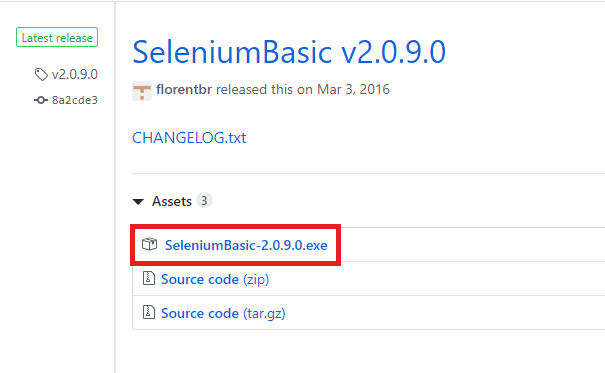Open the SeleniumBasic v2.0.9.0 release title

coord(289,52)
